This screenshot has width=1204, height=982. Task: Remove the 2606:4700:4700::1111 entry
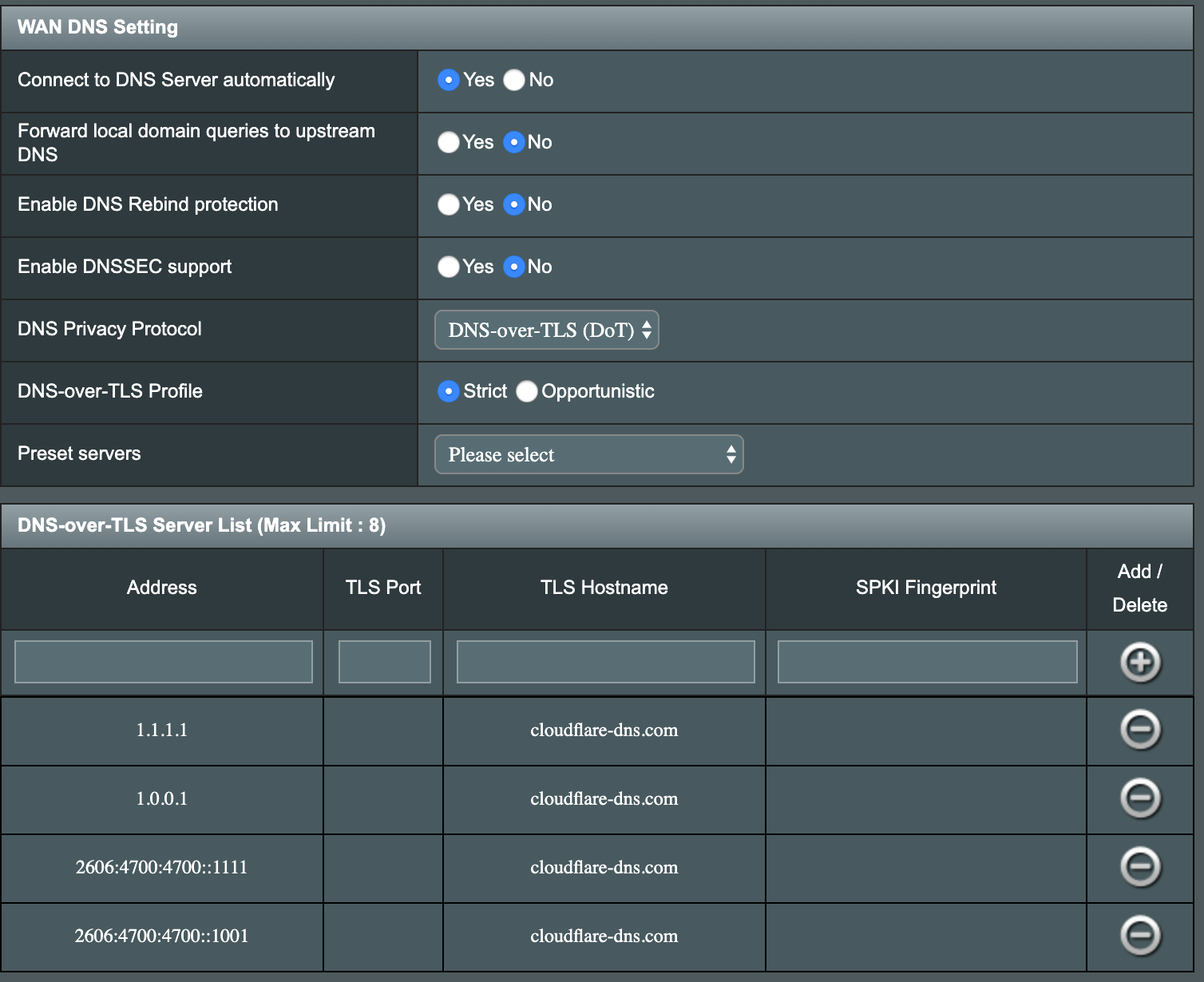point(1139,868)
